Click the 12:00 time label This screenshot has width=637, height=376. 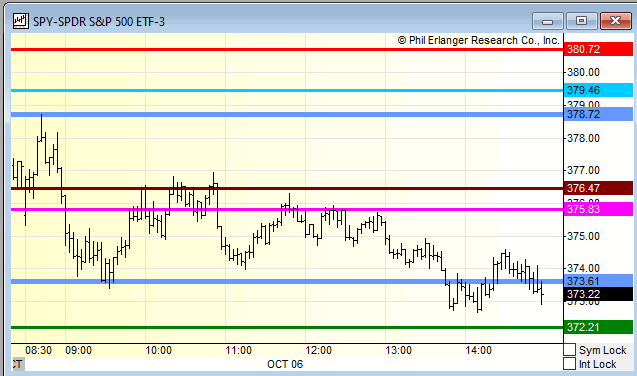[x=318, y=350]
